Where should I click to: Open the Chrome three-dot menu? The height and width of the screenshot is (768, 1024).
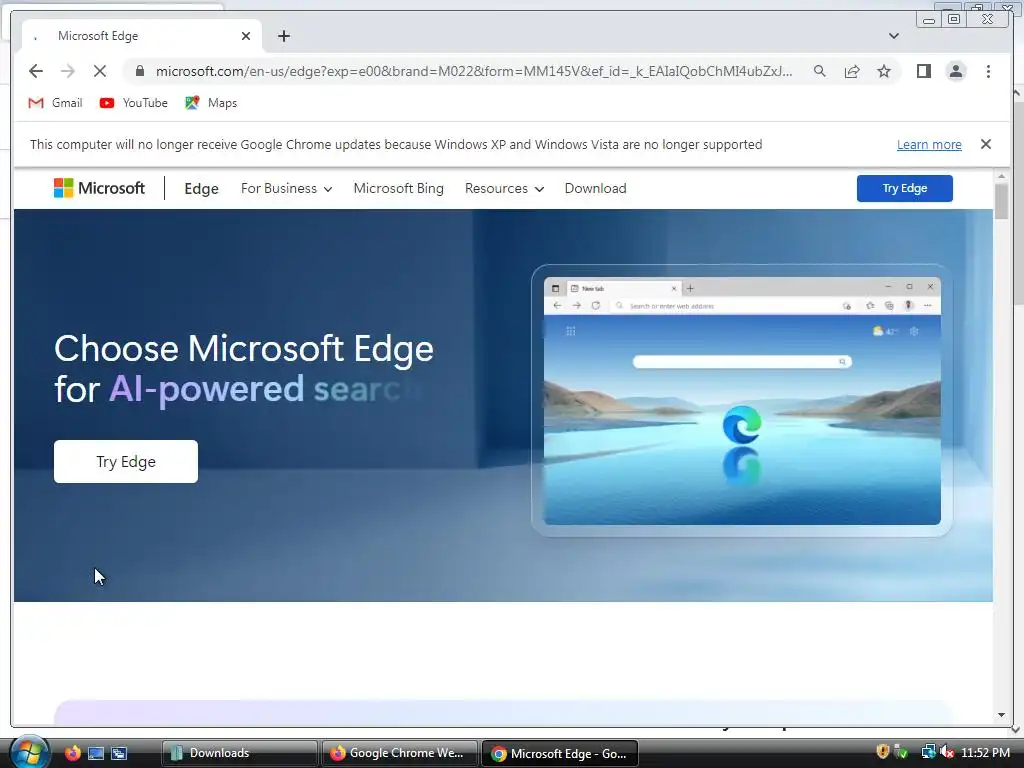coord(988,71)
